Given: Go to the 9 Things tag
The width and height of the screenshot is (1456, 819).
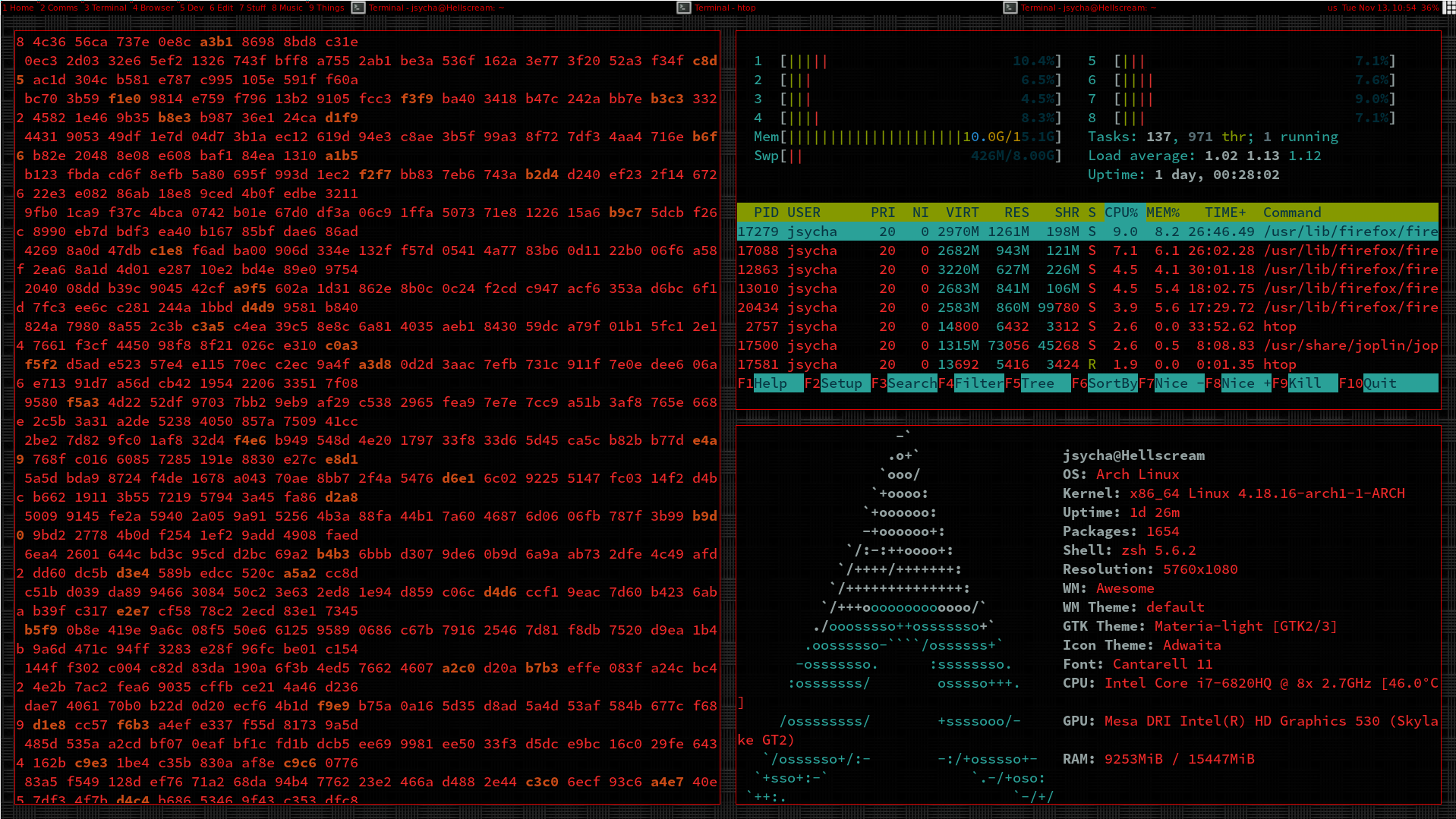Looking at the screenshot, I should (326, 8).
